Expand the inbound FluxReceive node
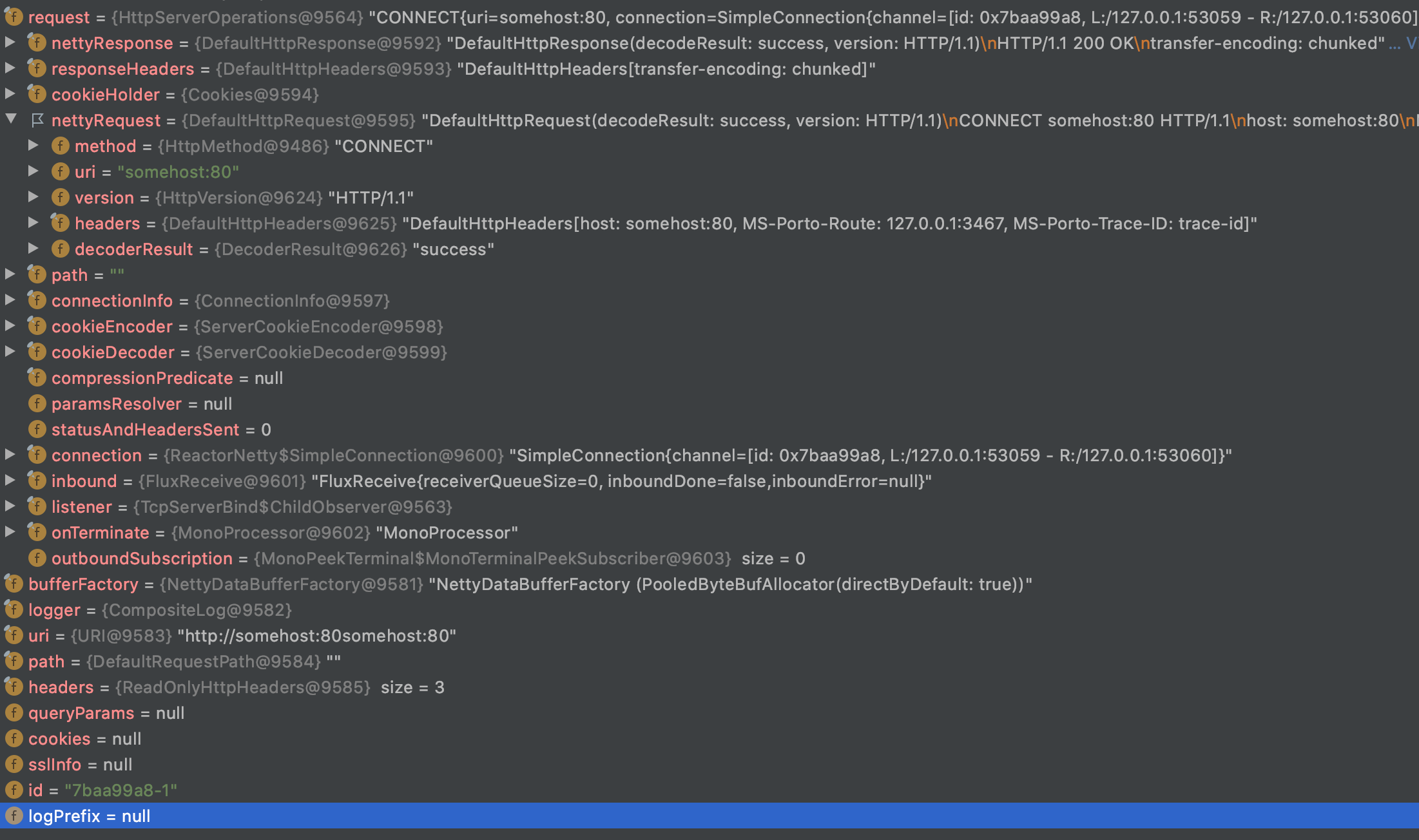 coord(9,481)
